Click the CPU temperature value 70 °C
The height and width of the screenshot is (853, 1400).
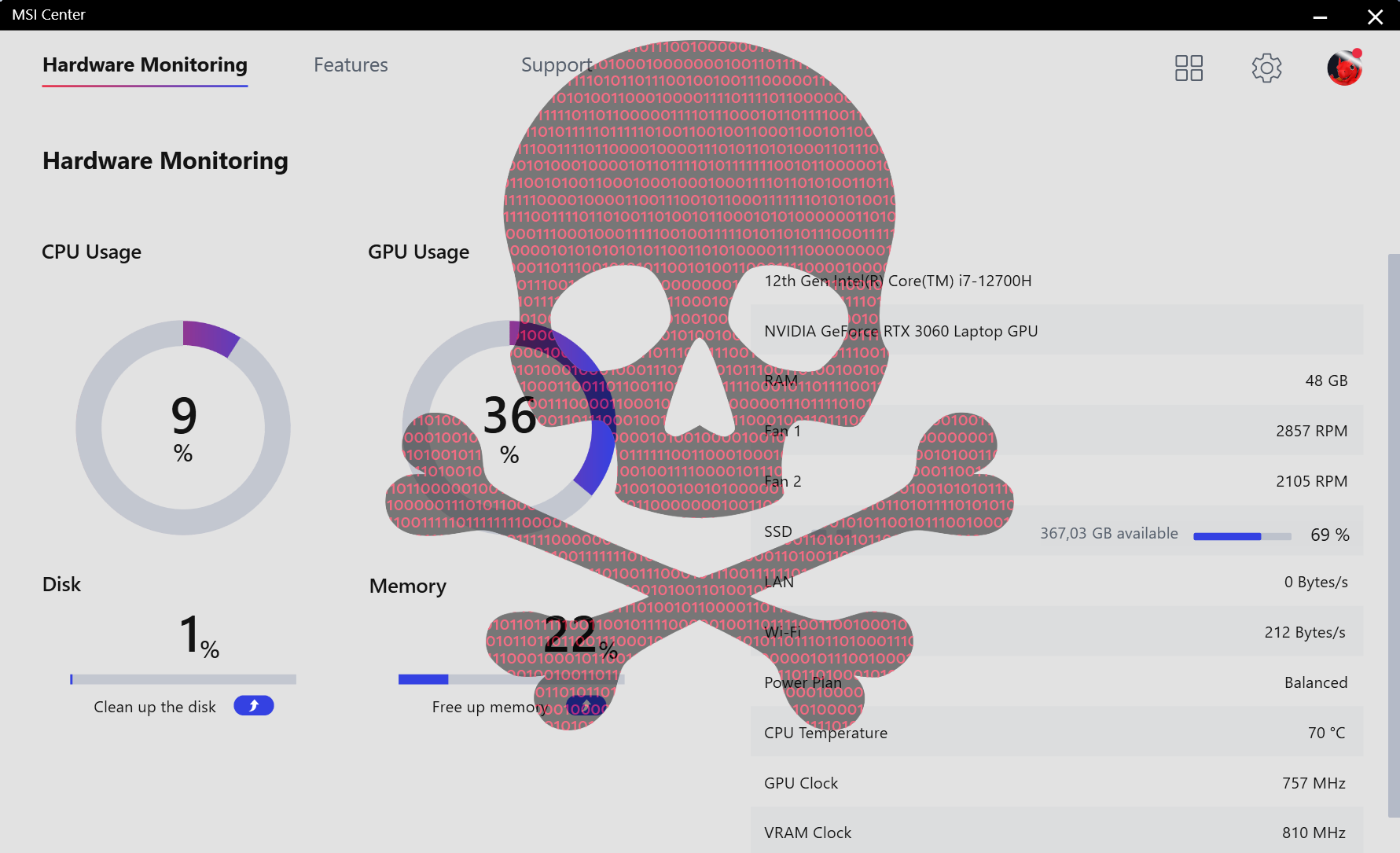[1327, 734]
